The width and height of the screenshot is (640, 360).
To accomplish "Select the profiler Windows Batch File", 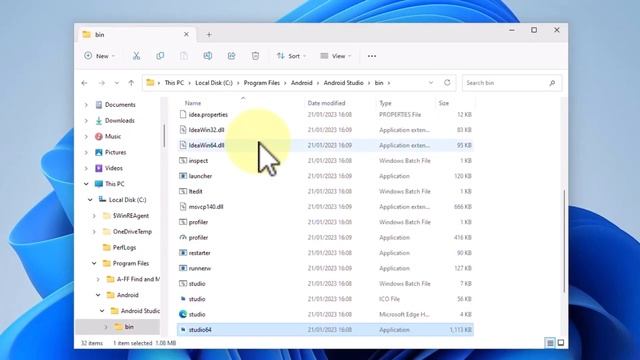I will point(325,222).
